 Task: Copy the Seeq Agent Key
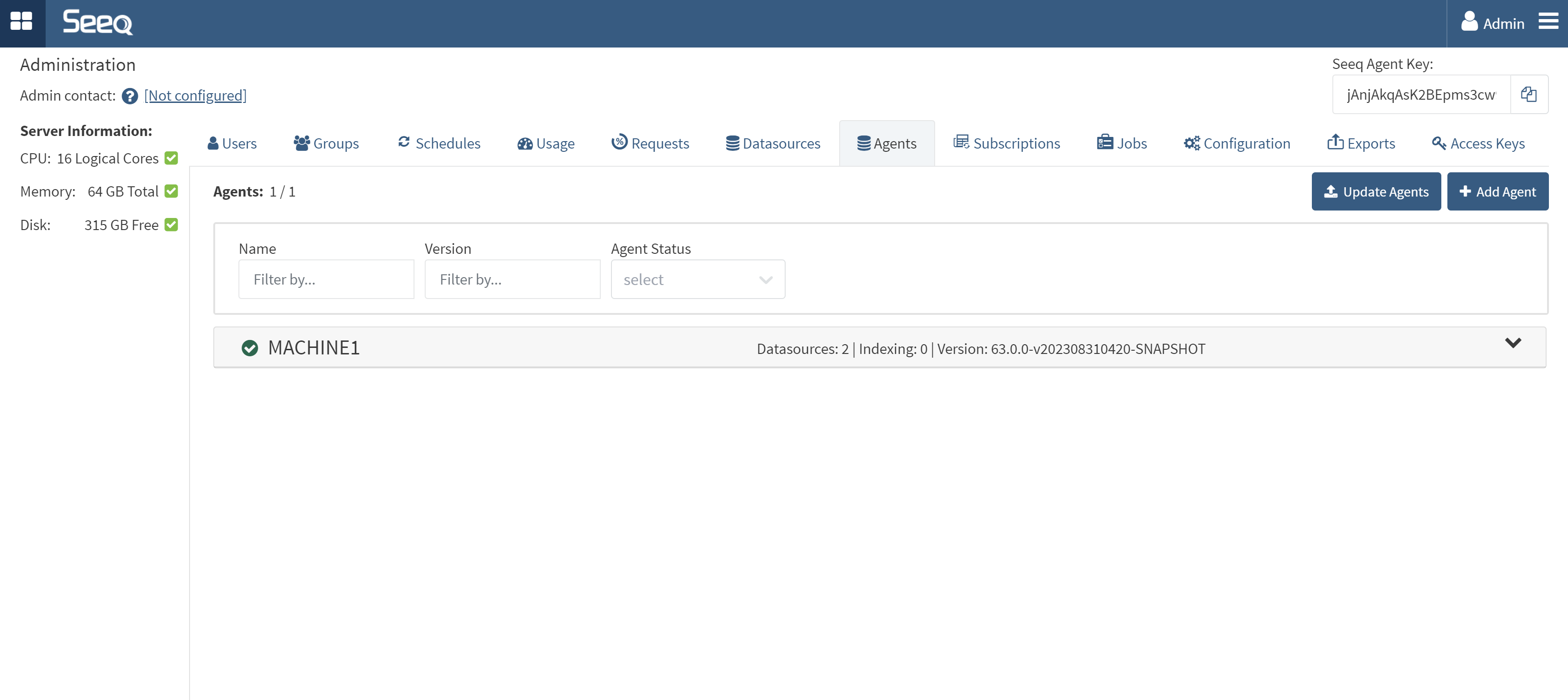click(1528, 95)
